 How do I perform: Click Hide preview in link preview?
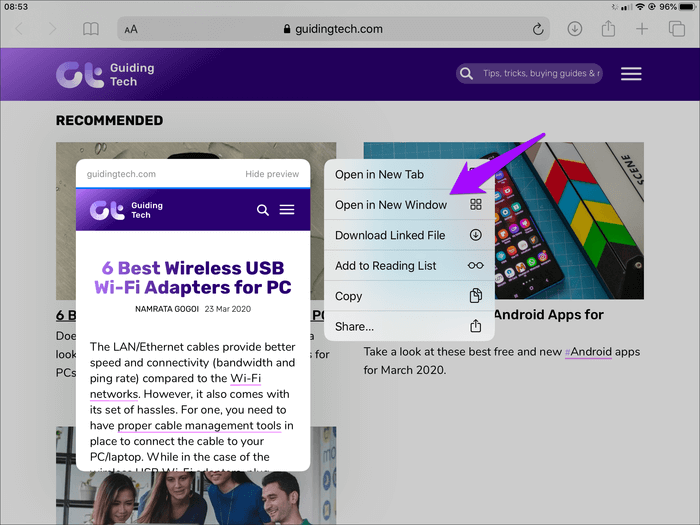(x=272, y=174)
